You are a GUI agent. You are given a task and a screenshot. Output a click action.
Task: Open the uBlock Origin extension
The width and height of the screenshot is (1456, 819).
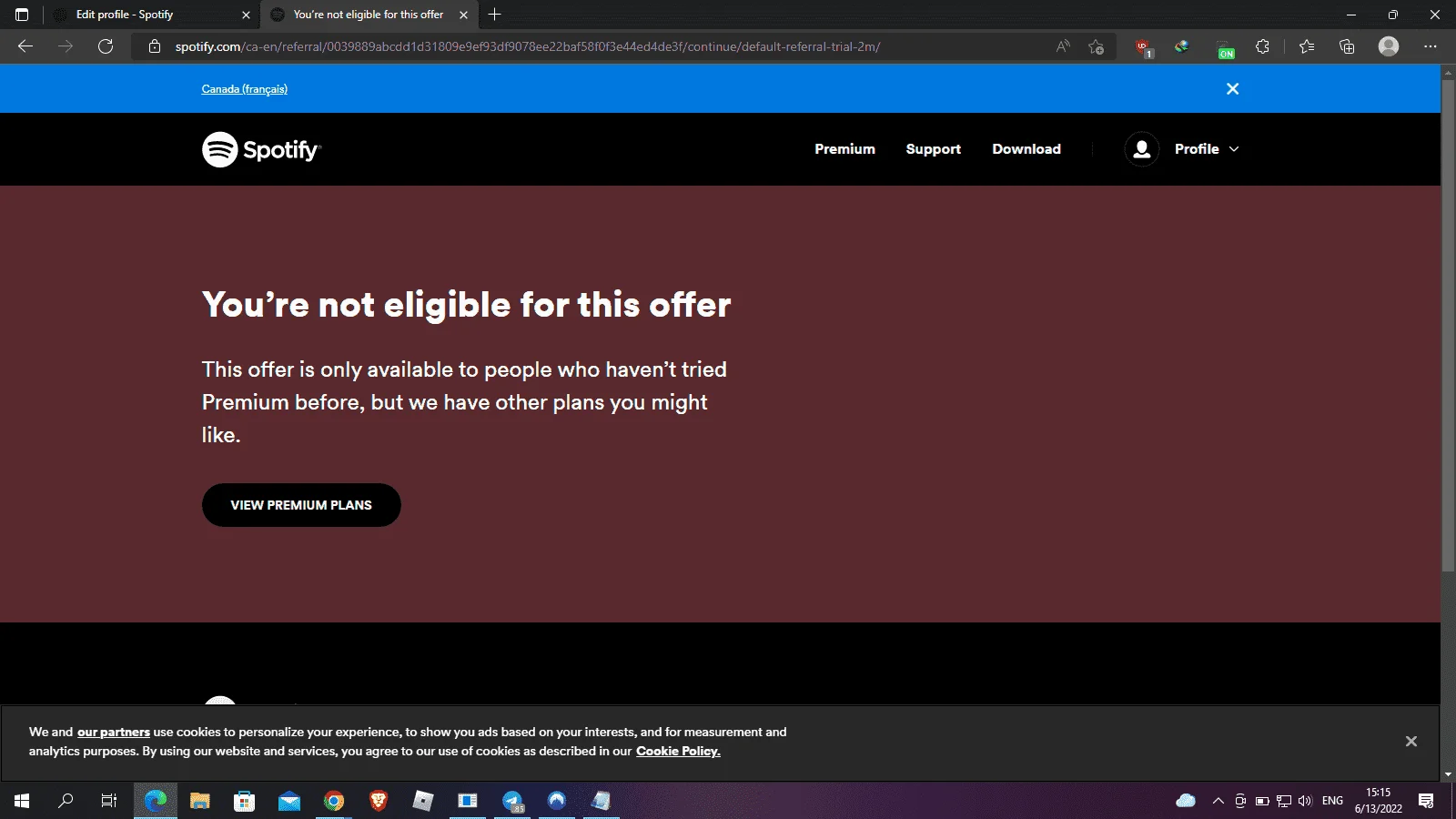(x=1143, y=47)
